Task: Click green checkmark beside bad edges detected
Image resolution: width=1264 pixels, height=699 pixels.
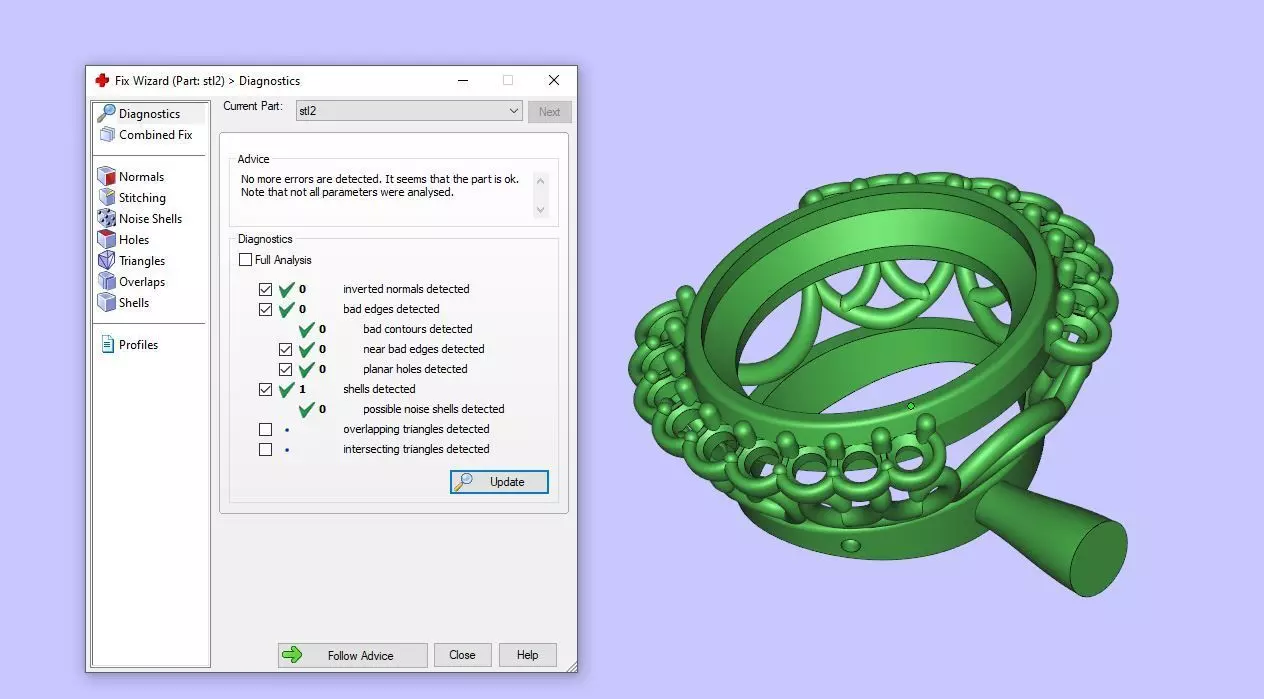Action: coord(287,309)
